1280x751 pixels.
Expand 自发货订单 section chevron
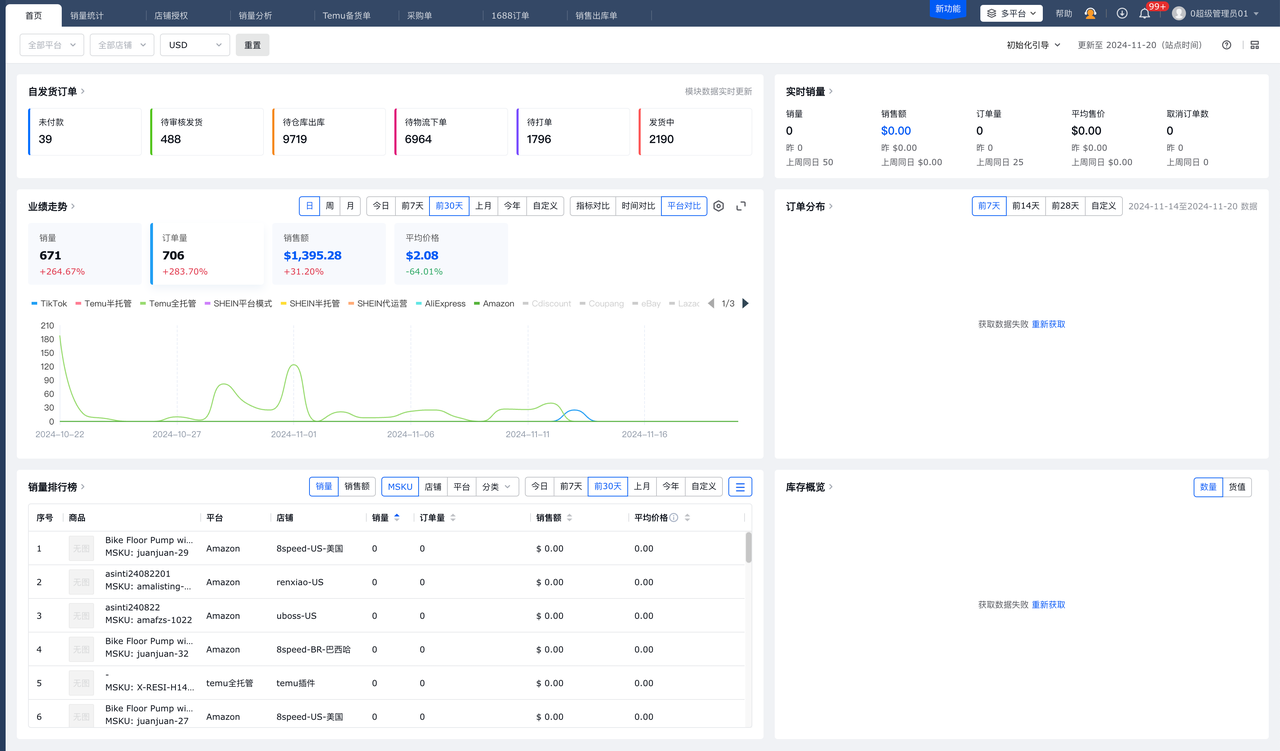(83, 92)
